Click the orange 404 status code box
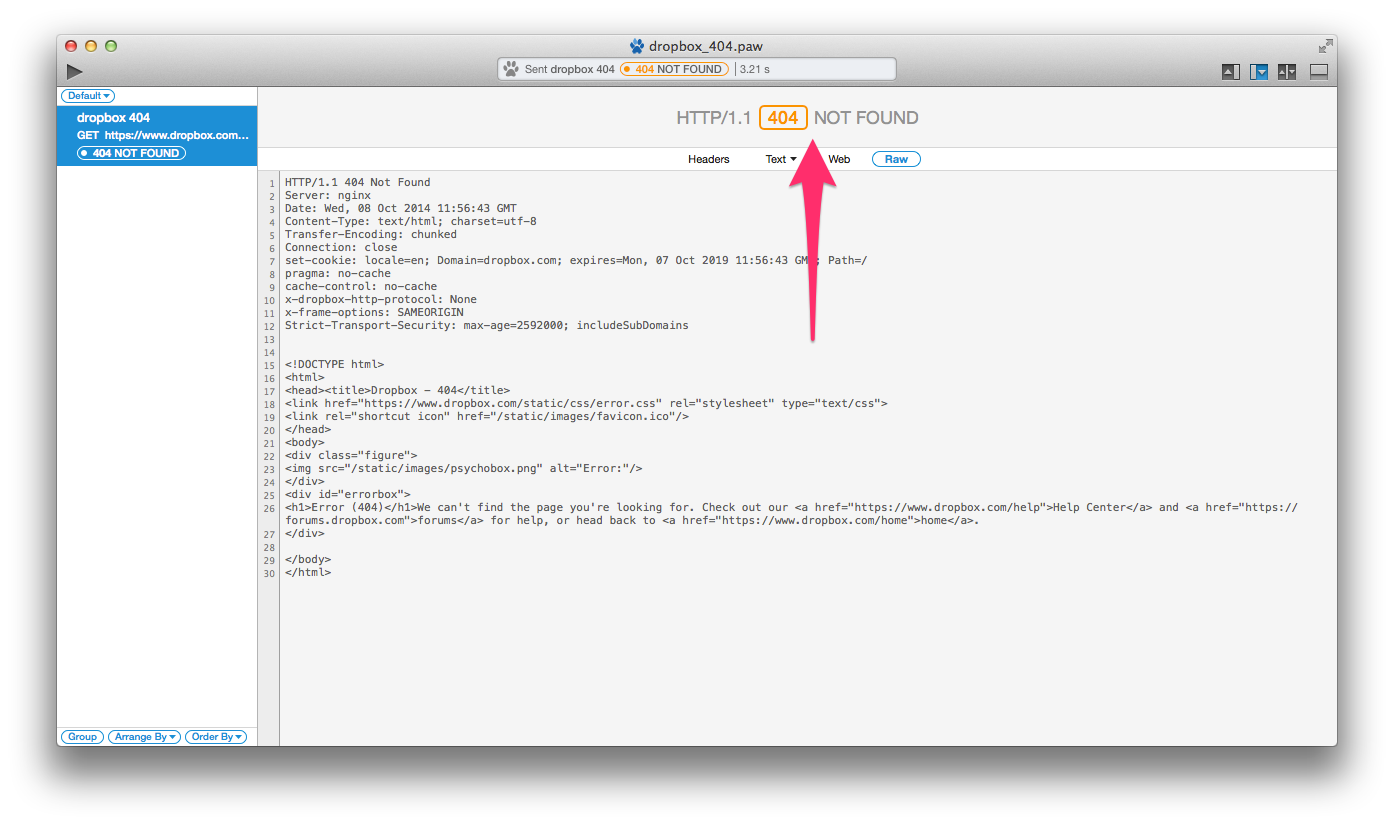This screenshot has width=1394, height=825. click(x=783, y=118)
